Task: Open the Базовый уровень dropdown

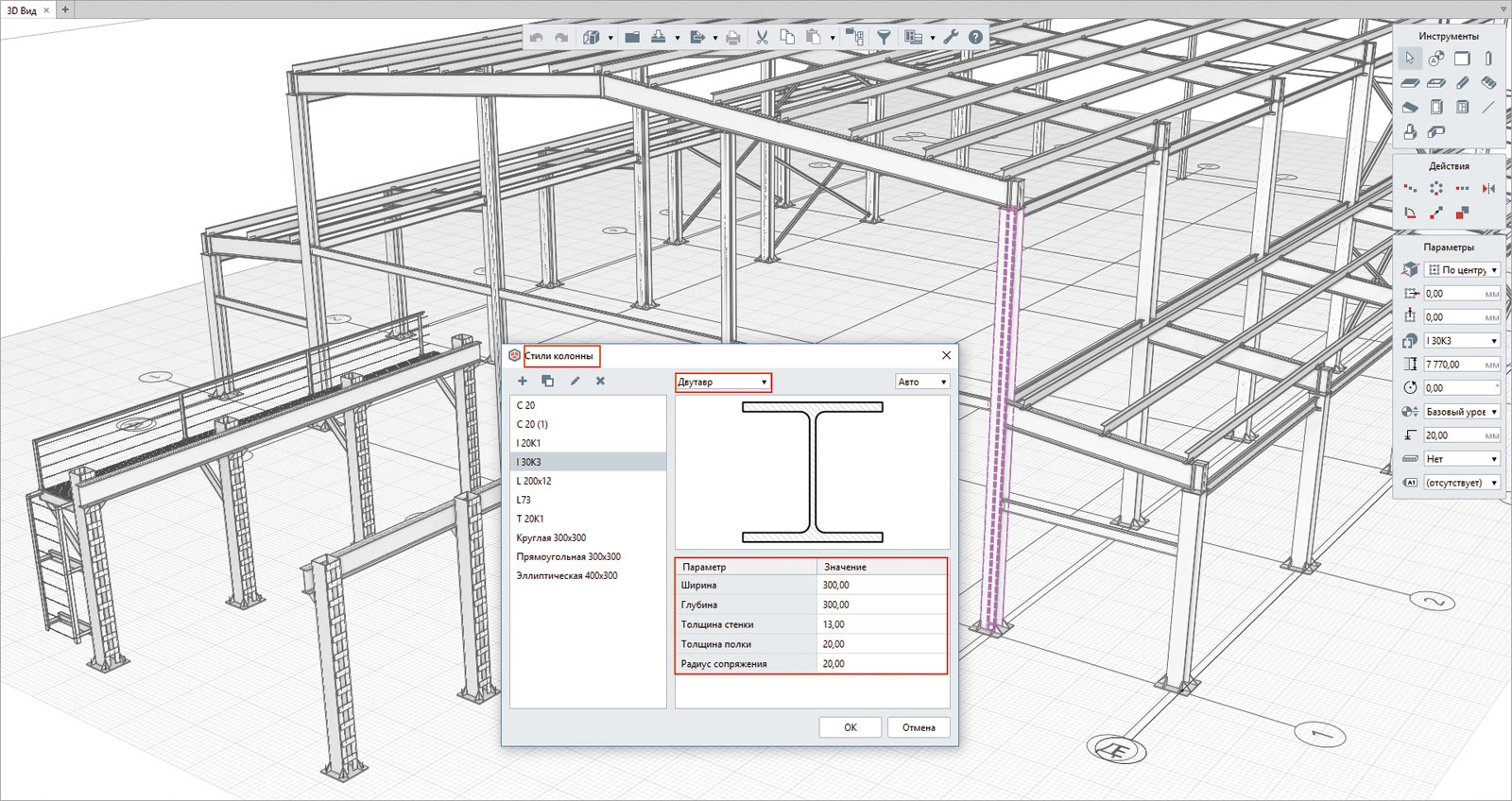Action: point(1462,412)
